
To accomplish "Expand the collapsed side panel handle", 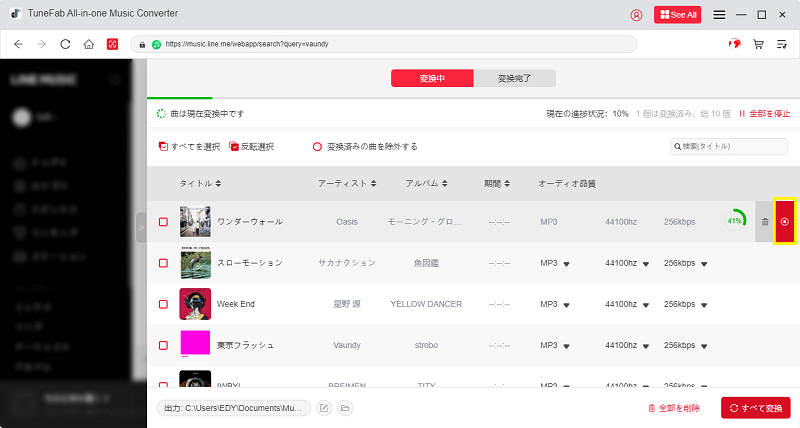I will [x=141, y=228].
